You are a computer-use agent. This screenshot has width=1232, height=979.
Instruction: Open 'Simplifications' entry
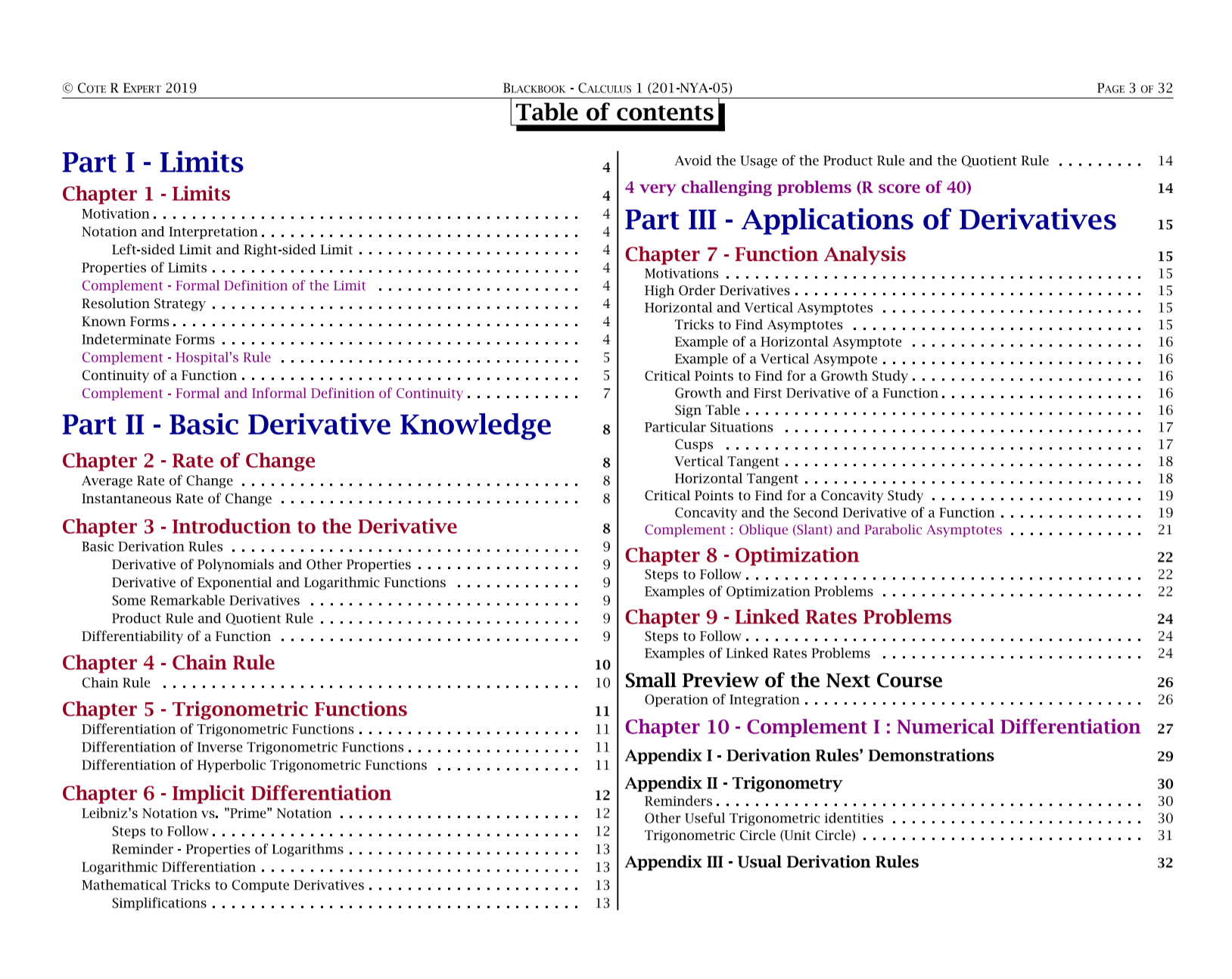159,903
